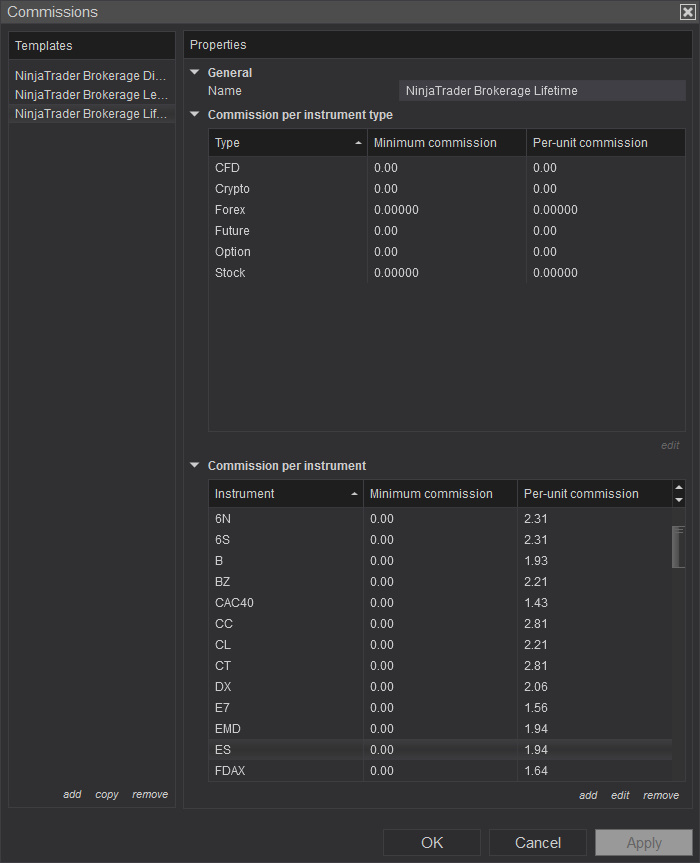Viewport: 700px width, 863px height.
Task: Click Forex minimum commission 0.00000 cell
Action: (396, 210)
